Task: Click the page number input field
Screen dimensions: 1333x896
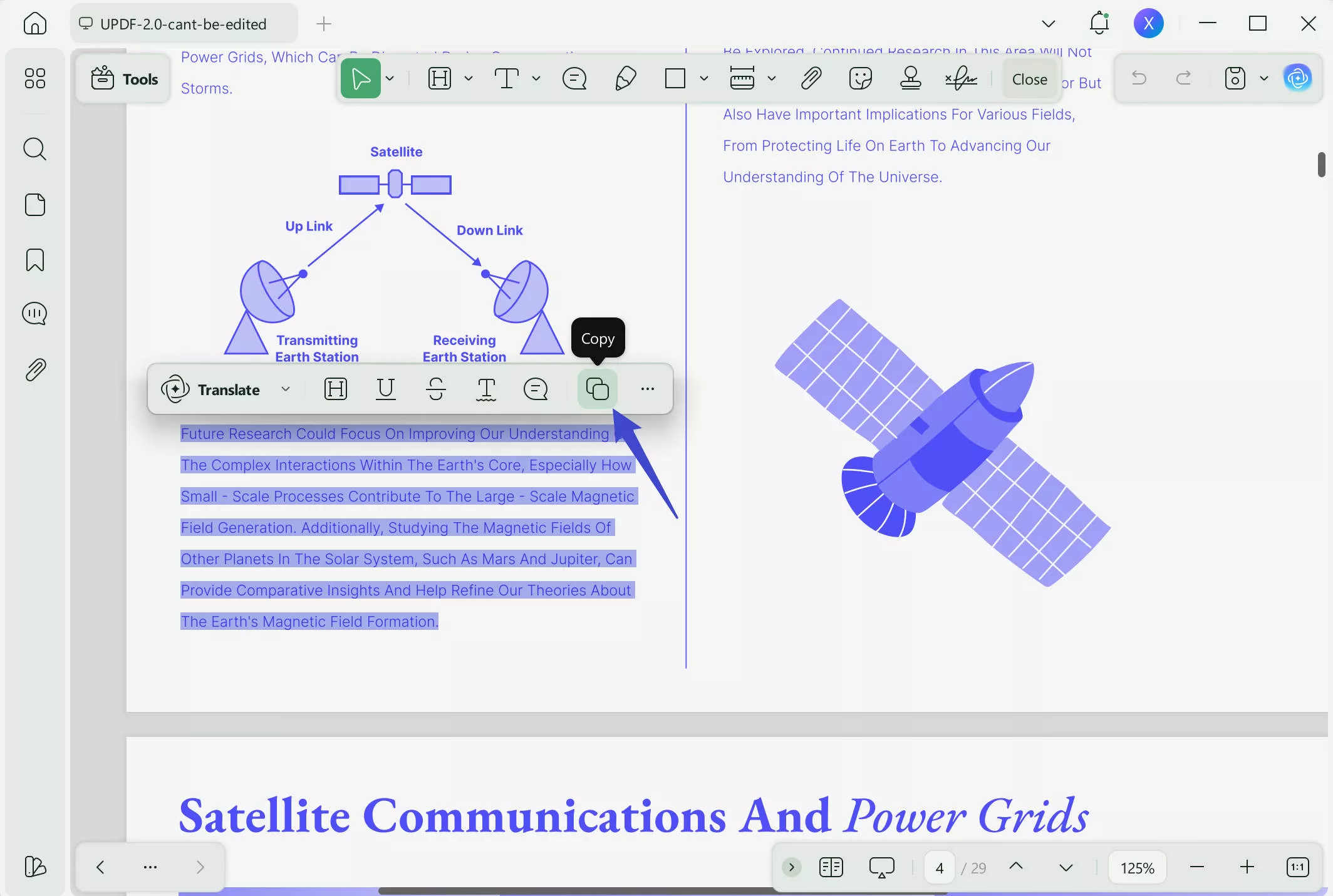Action: (939, 868)
